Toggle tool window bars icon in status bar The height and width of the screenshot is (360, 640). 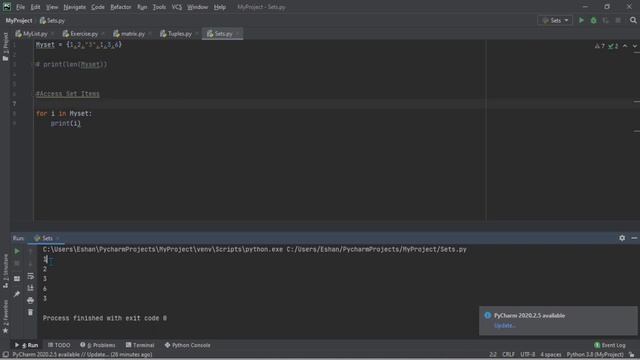tap(5, 355)
